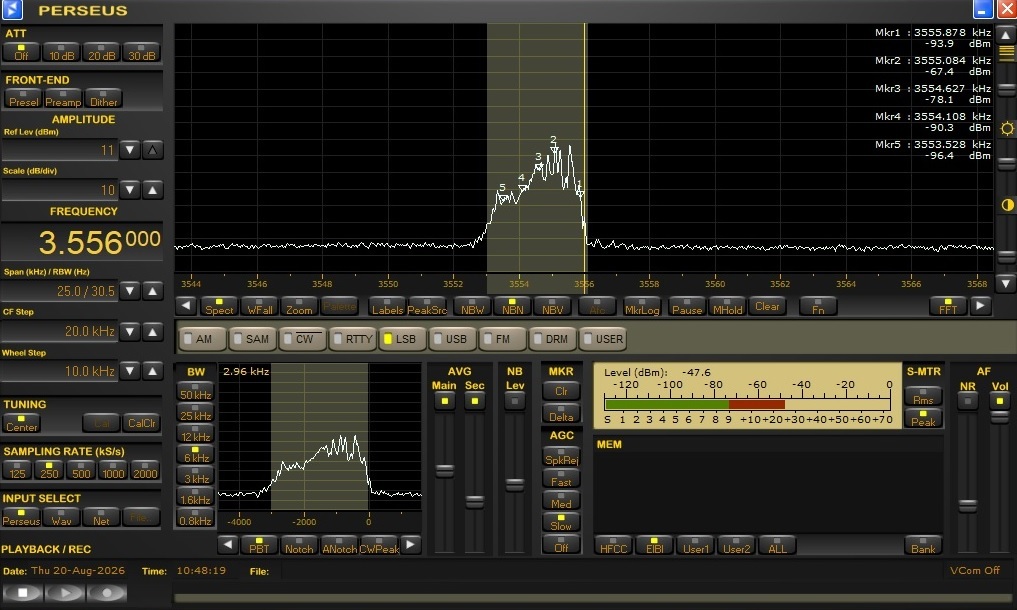Viewport: 1017px width, 610px height.
Task: Shift filter passband right arrow
Action: pos(411,544)
